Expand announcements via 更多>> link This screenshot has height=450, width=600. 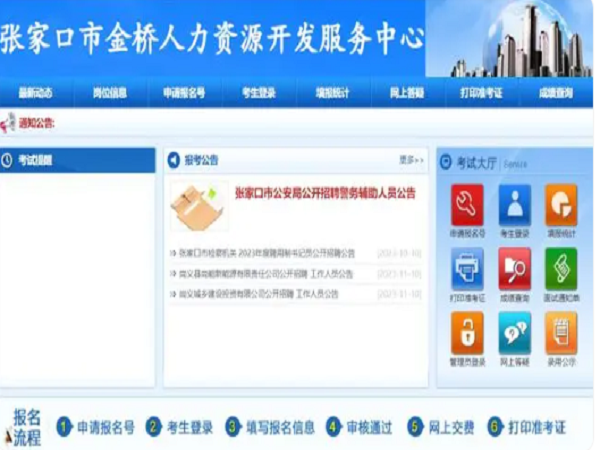pyautogui.click(x=411, y=160)
